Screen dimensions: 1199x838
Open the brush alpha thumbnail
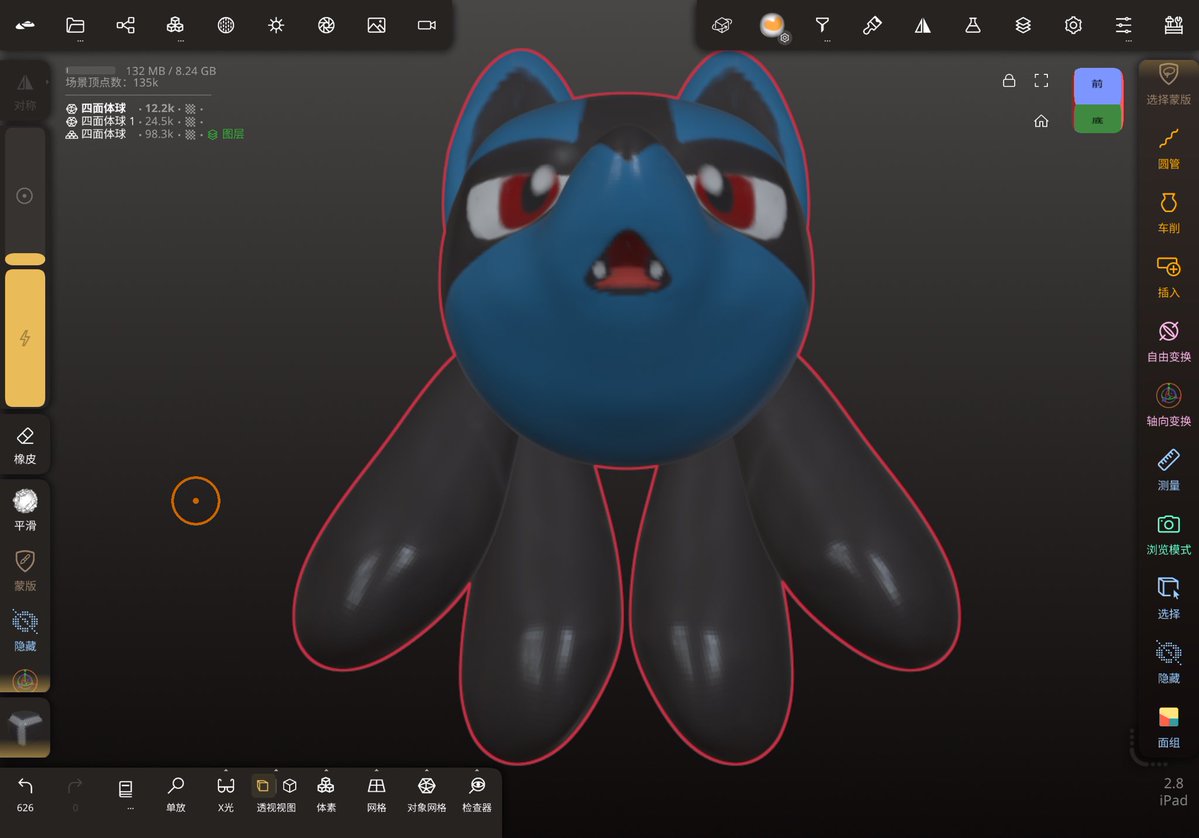point(24,726)
